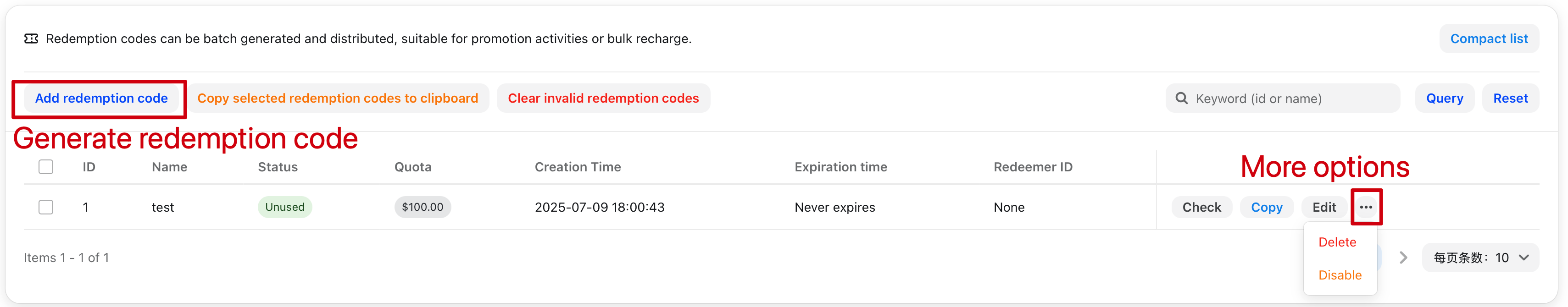Click the Unused status badge
This screenshot has width=1568, height=307.
click(x=285, y=207)
